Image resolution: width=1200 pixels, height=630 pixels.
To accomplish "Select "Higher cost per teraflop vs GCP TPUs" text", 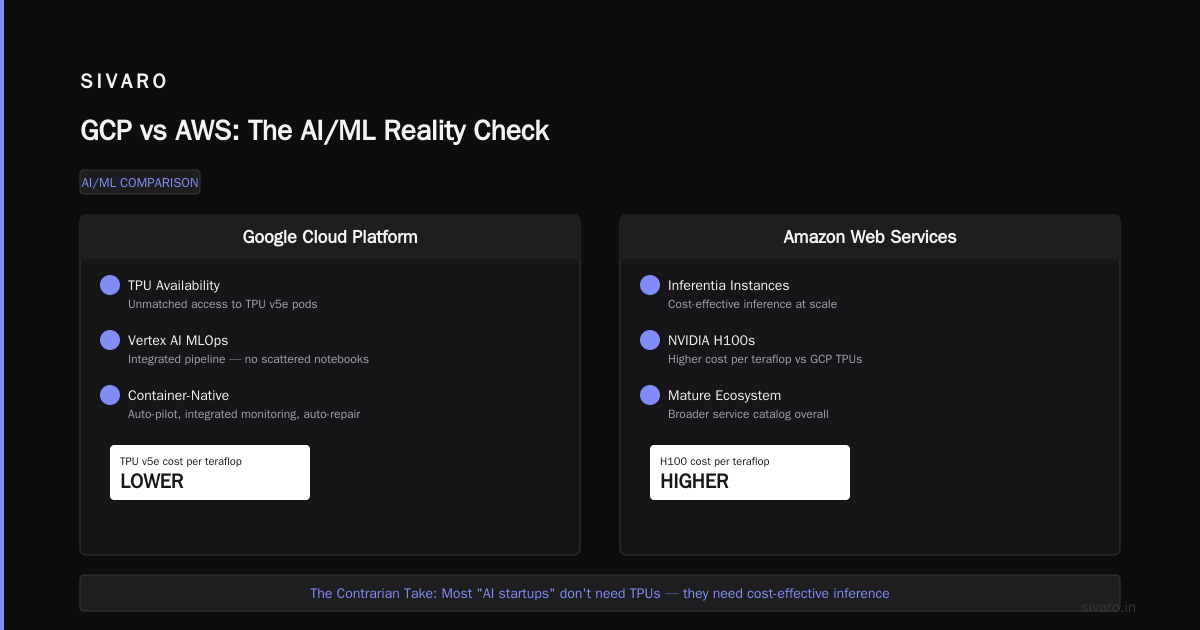I will pos(765,359).
